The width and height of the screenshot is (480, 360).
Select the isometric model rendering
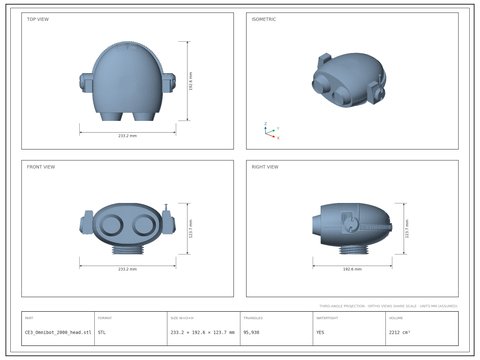click(350, 80)
